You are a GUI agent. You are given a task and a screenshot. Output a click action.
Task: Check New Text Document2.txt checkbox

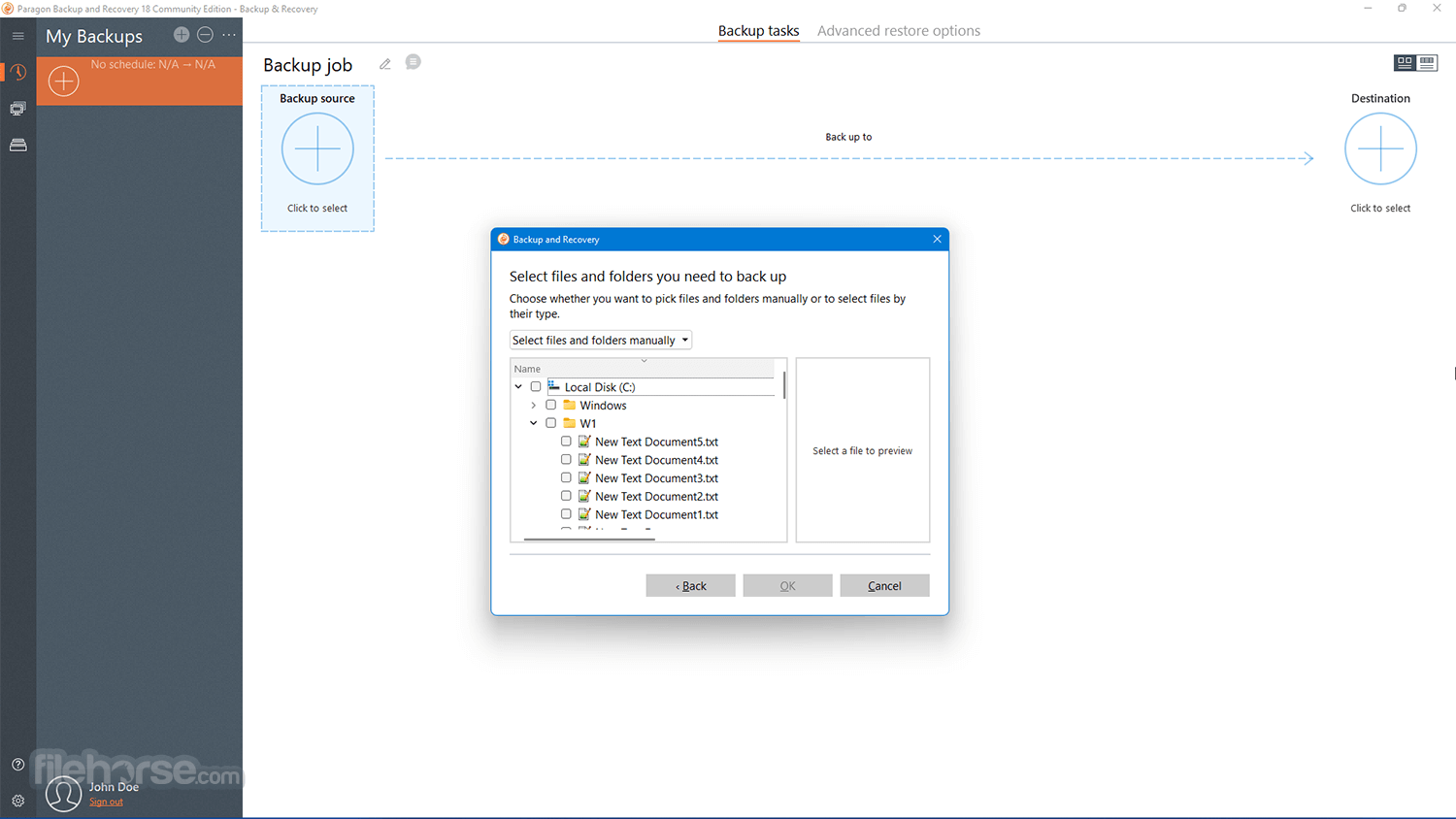566,496
